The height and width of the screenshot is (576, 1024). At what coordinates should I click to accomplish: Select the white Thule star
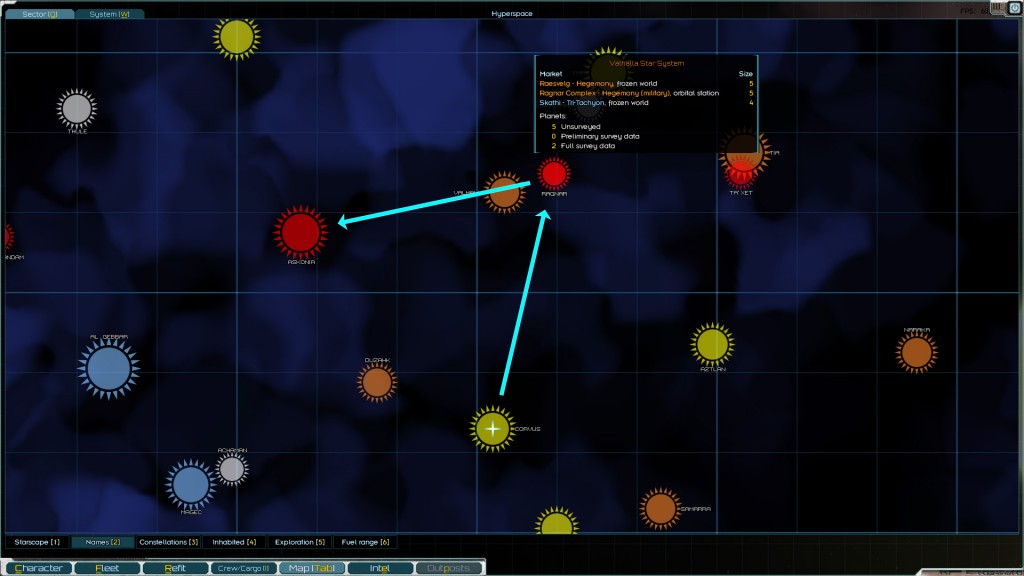coord(76,108)
